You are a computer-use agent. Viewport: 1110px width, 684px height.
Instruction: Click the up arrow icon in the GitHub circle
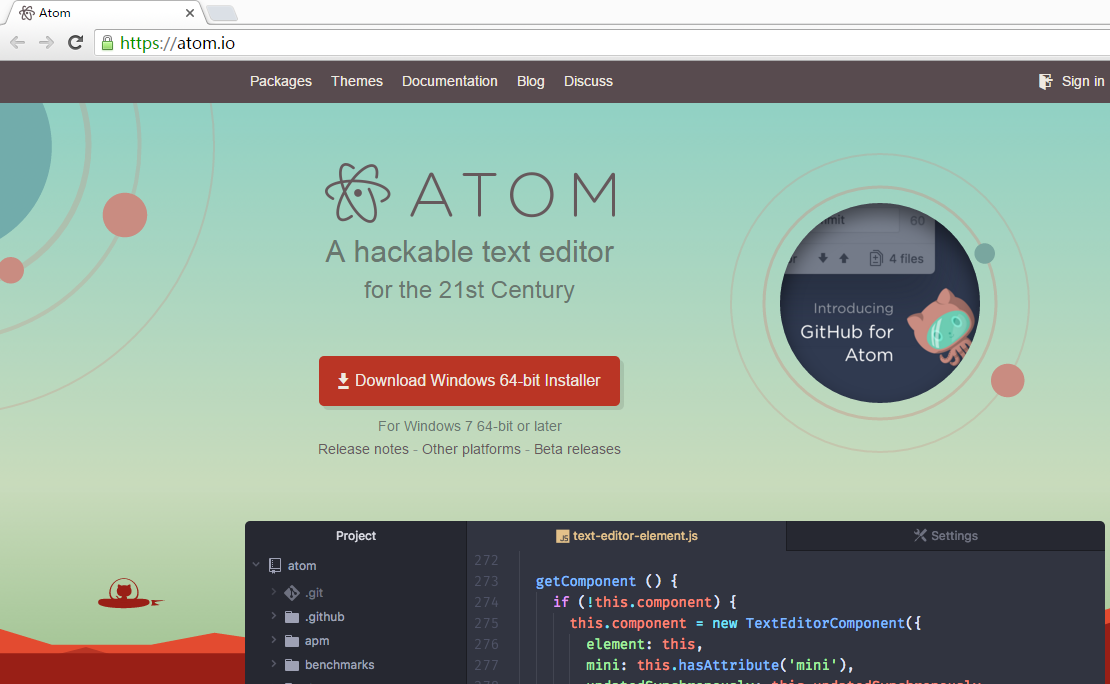click(x=844, y=258)
